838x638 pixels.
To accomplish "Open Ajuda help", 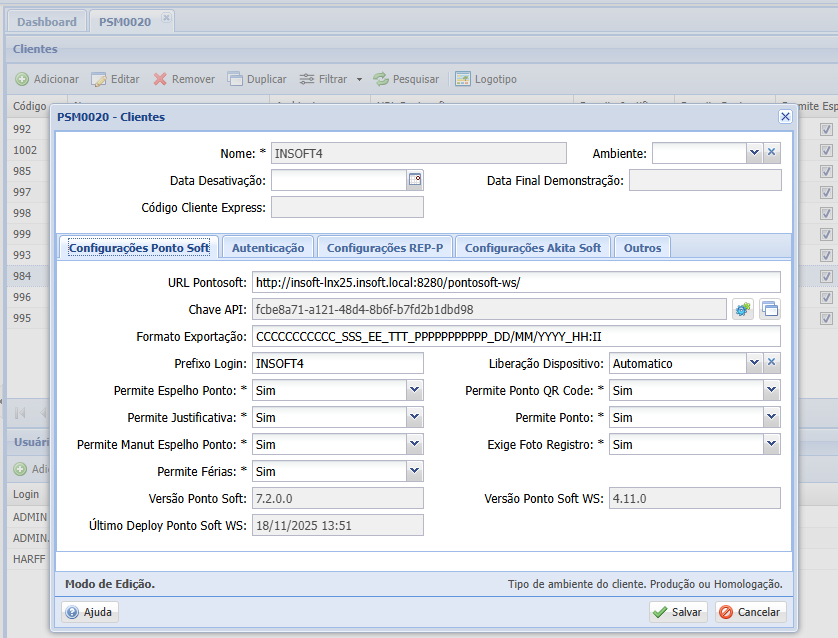I will [90, 612].
